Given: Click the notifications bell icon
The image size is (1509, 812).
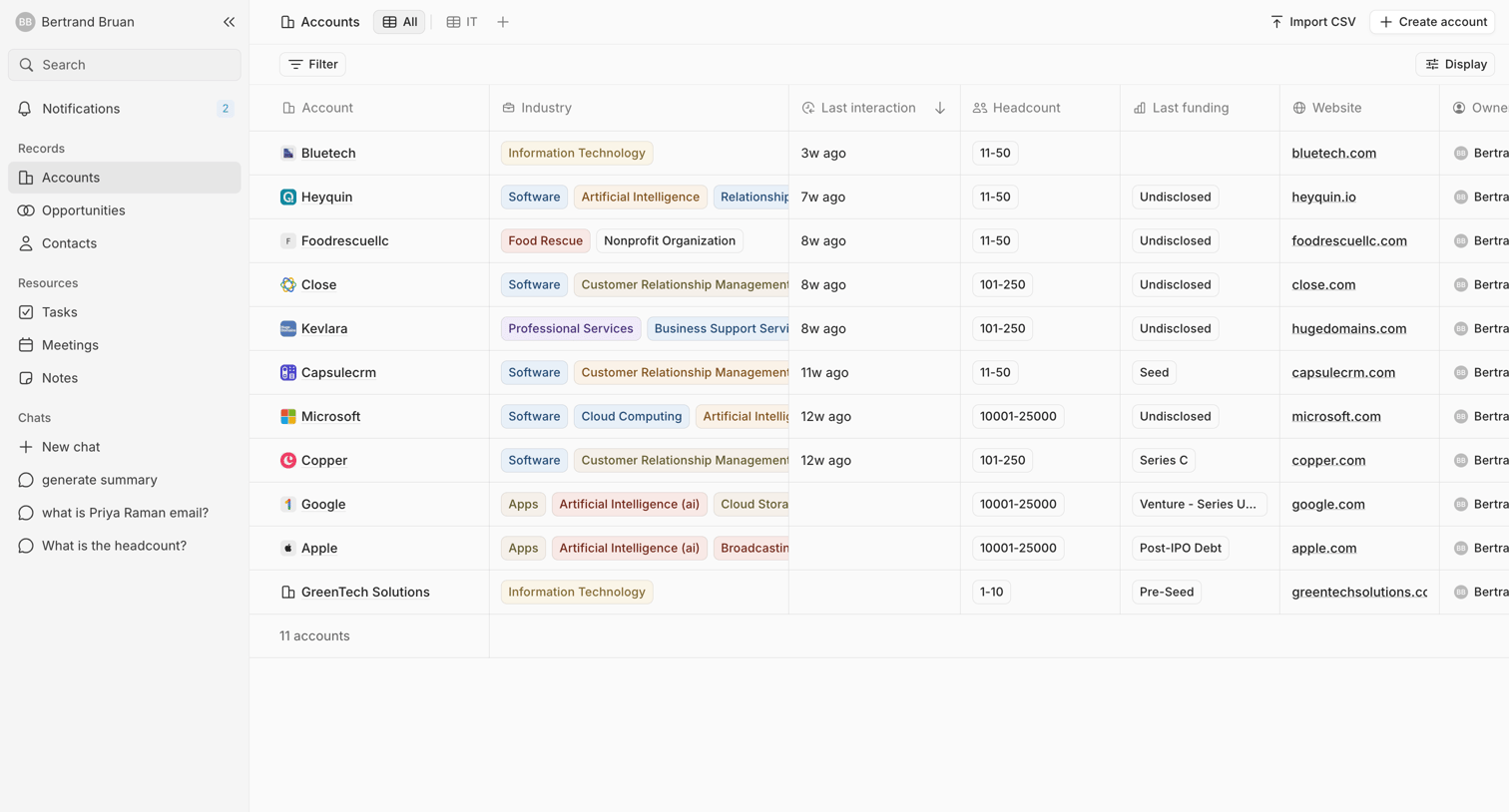Looking at the screenshot, I should click(25, 109).
